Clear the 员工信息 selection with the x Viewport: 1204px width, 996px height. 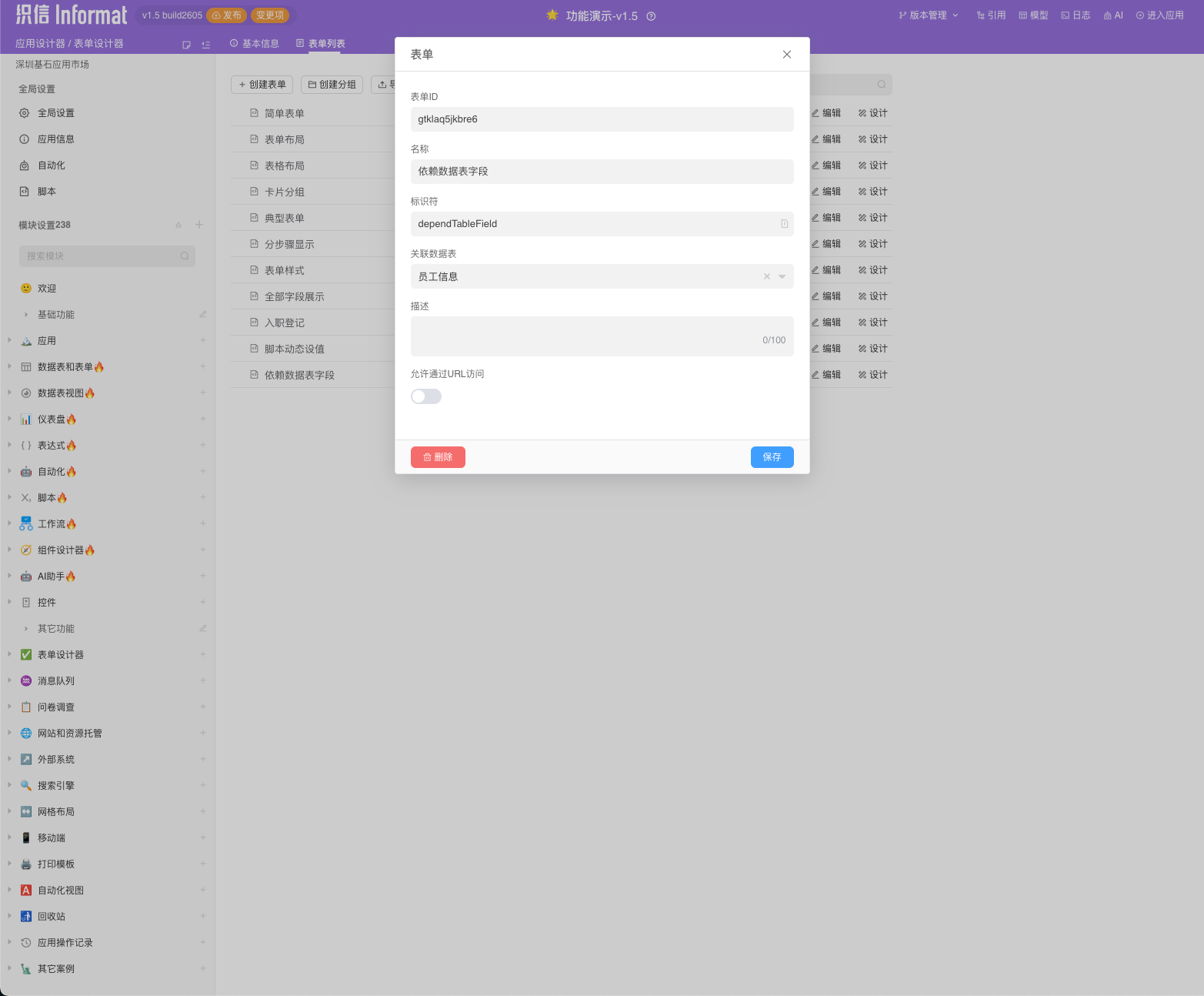coord(766,276)
